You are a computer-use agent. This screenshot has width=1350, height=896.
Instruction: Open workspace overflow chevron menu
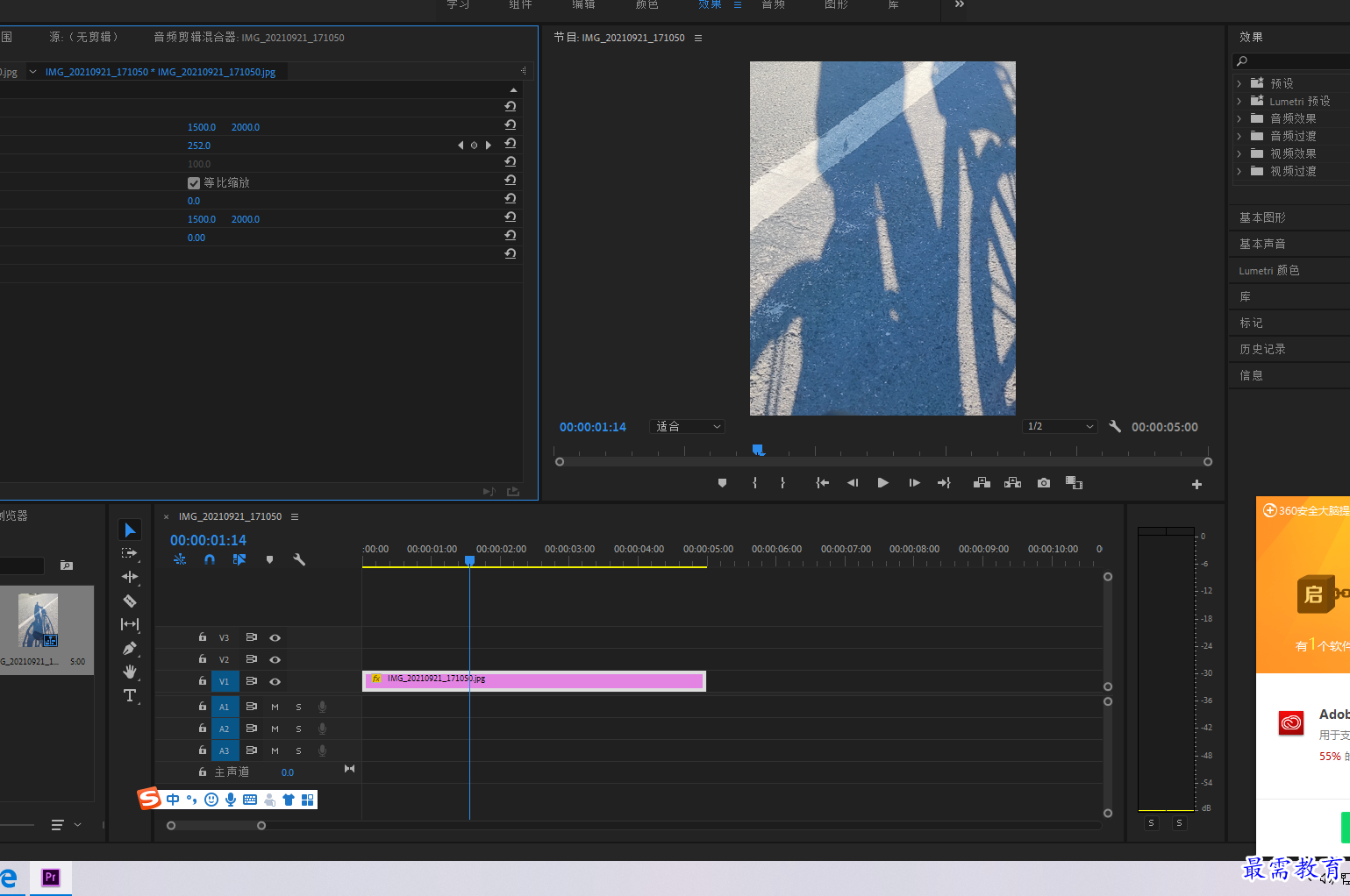click(960, 4)
